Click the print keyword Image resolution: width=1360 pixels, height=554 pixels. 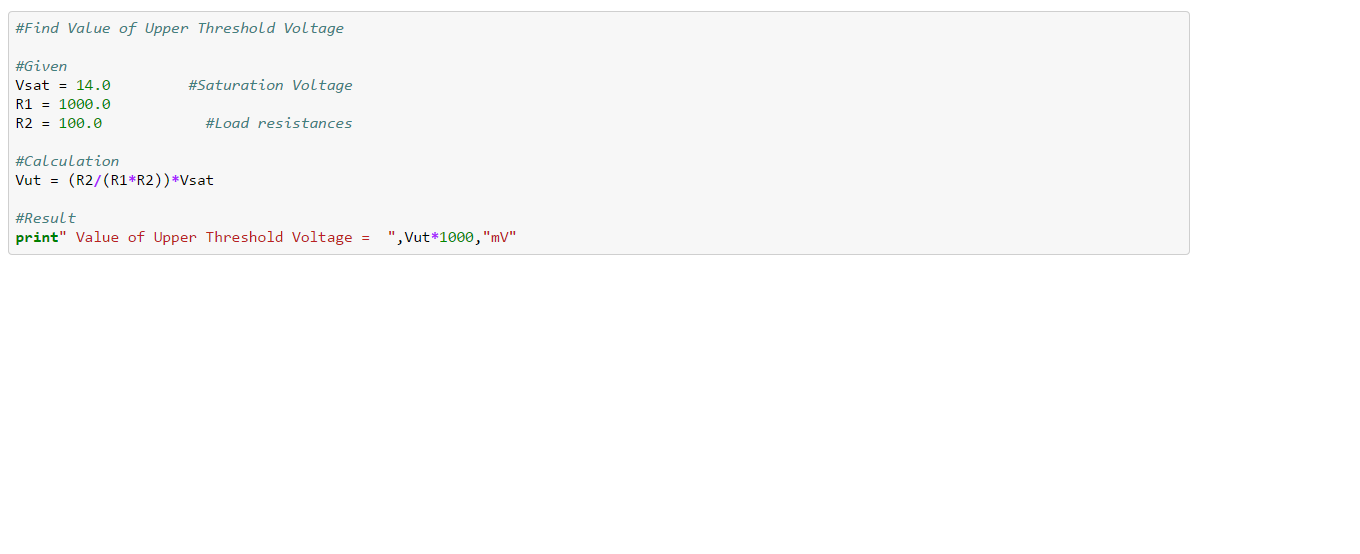point(37,237)
